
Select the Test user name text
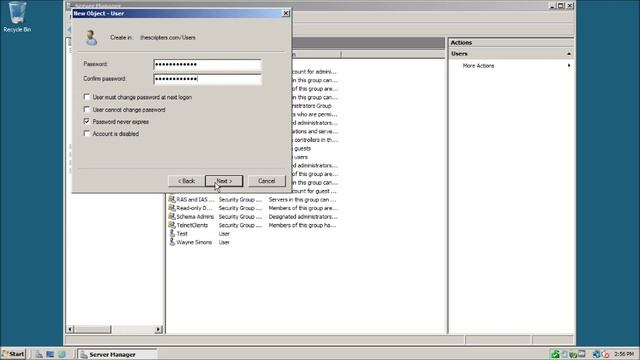coord(182,234)
